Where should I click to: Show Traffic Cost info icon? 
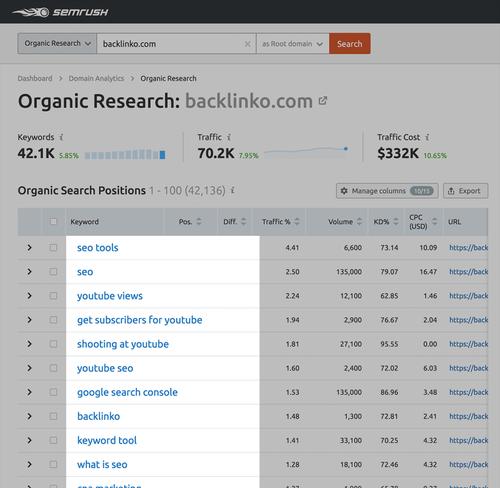[x=427, y=137]
